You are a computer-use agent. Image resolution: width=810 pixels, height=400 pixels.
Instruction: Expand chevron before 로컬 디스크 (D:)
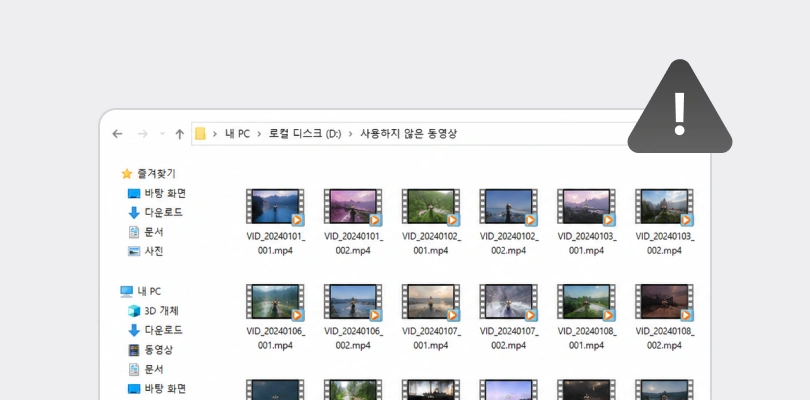pos(259,134)
